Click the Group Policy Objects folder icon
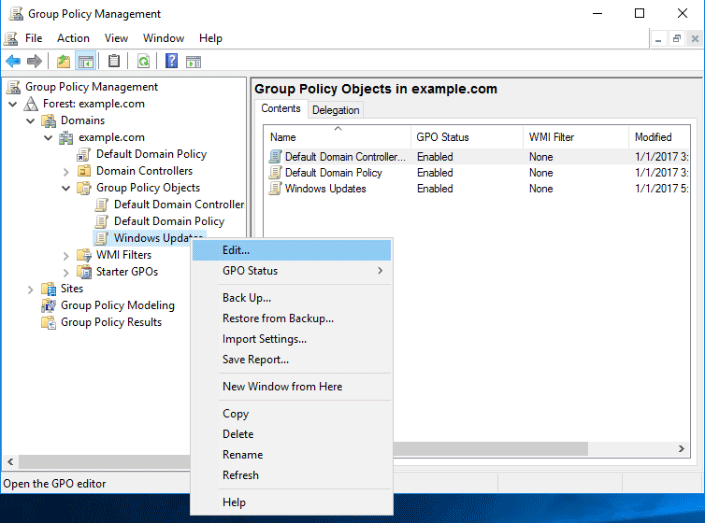This screenshot has height=523, width=705. (84, 188)
